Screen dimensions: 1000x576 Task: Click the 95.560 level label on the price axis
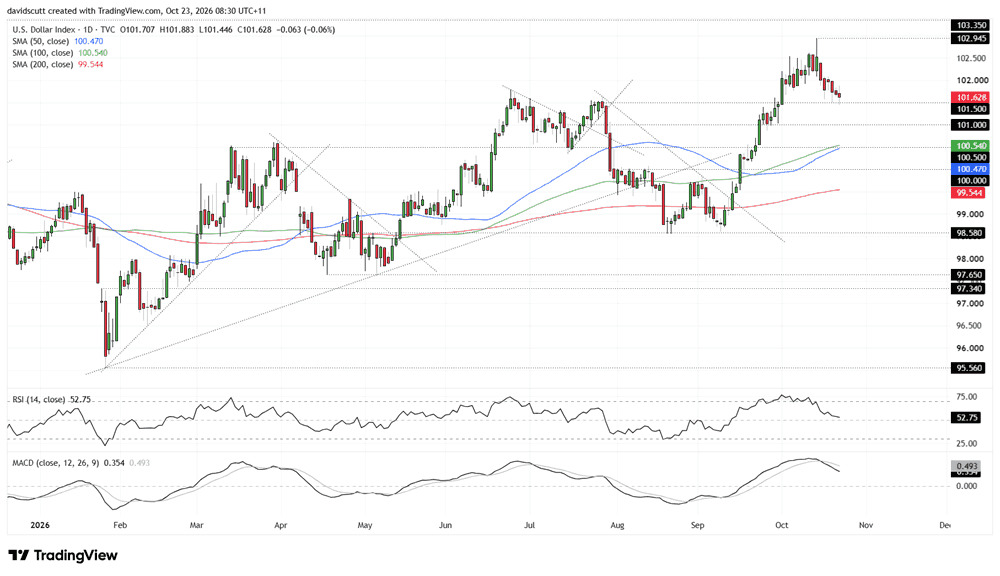(969, 368)
